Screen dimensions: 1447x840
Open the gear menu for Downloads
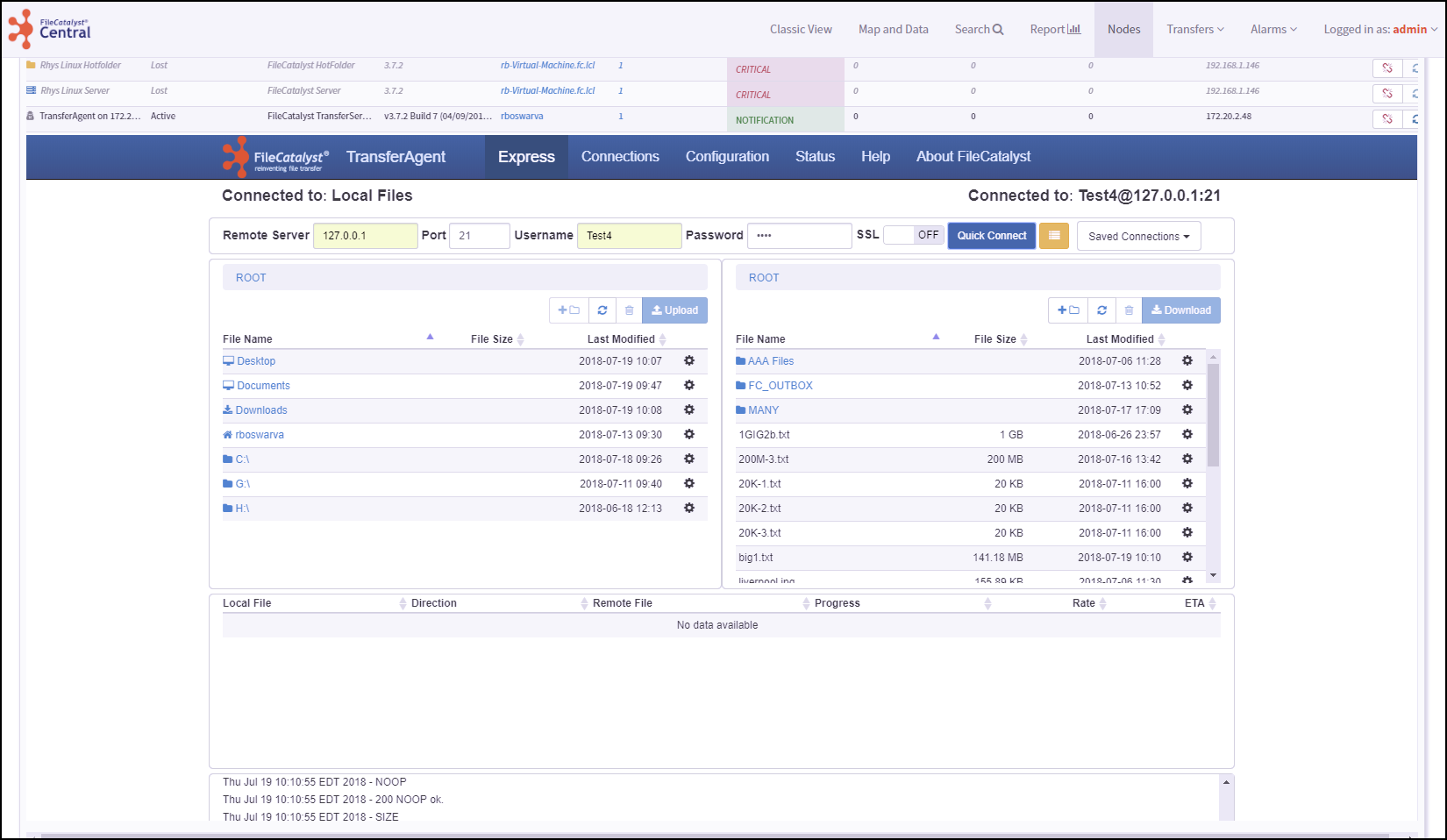[689, 409]
